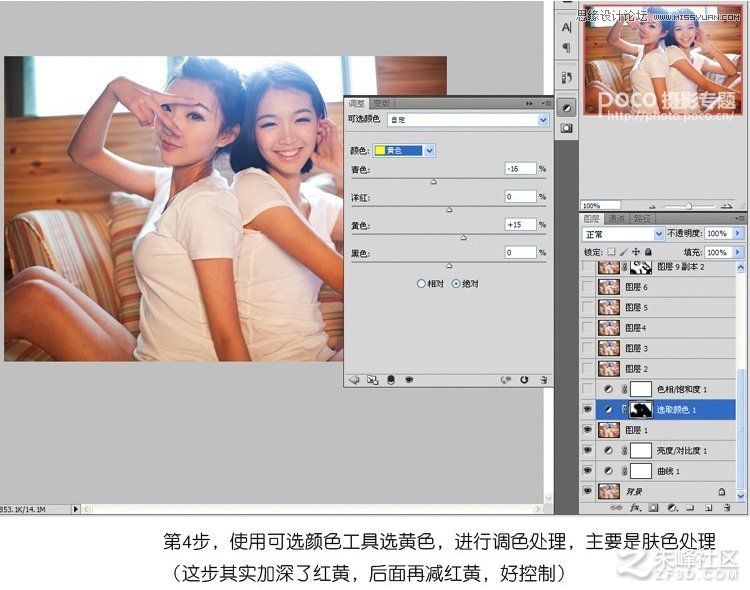Open the 填充 slider arrow
The height and width of the screenshot is (590, 750).
pos(738,252)
